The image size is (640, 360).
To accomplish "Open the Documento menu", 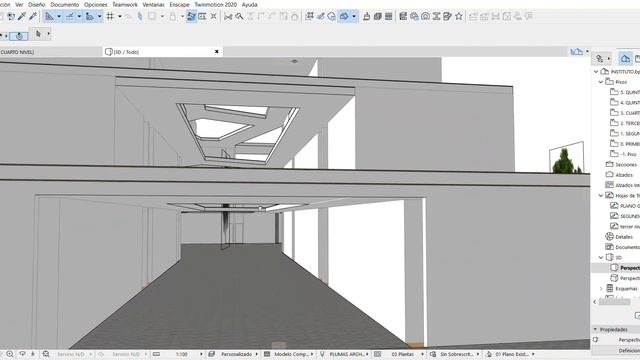I will pos(64,4).
